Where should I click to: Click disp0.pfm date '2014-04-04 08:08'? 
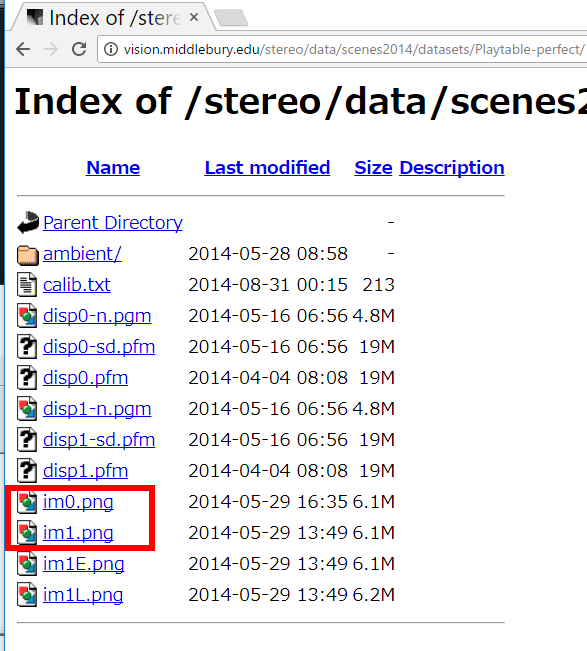[268, 378]
